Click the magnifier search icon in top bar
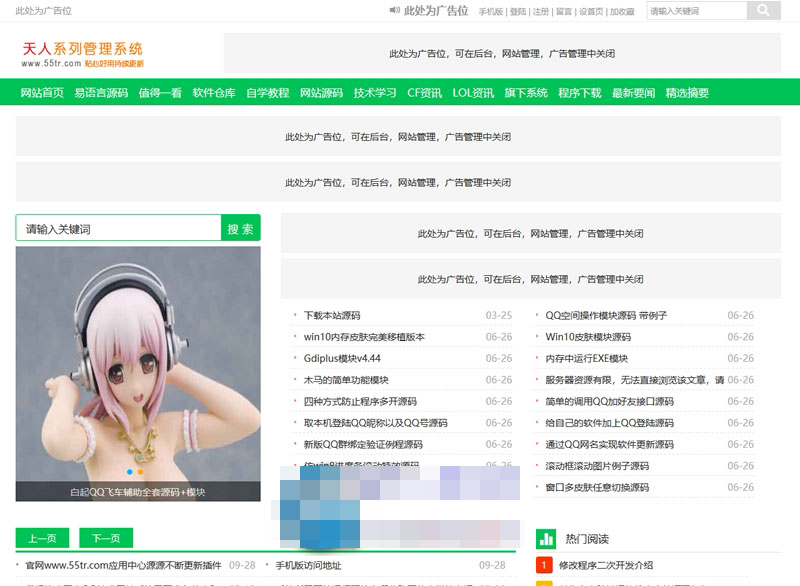The height and width of the screenshot is (586, 800). point(763,11)
